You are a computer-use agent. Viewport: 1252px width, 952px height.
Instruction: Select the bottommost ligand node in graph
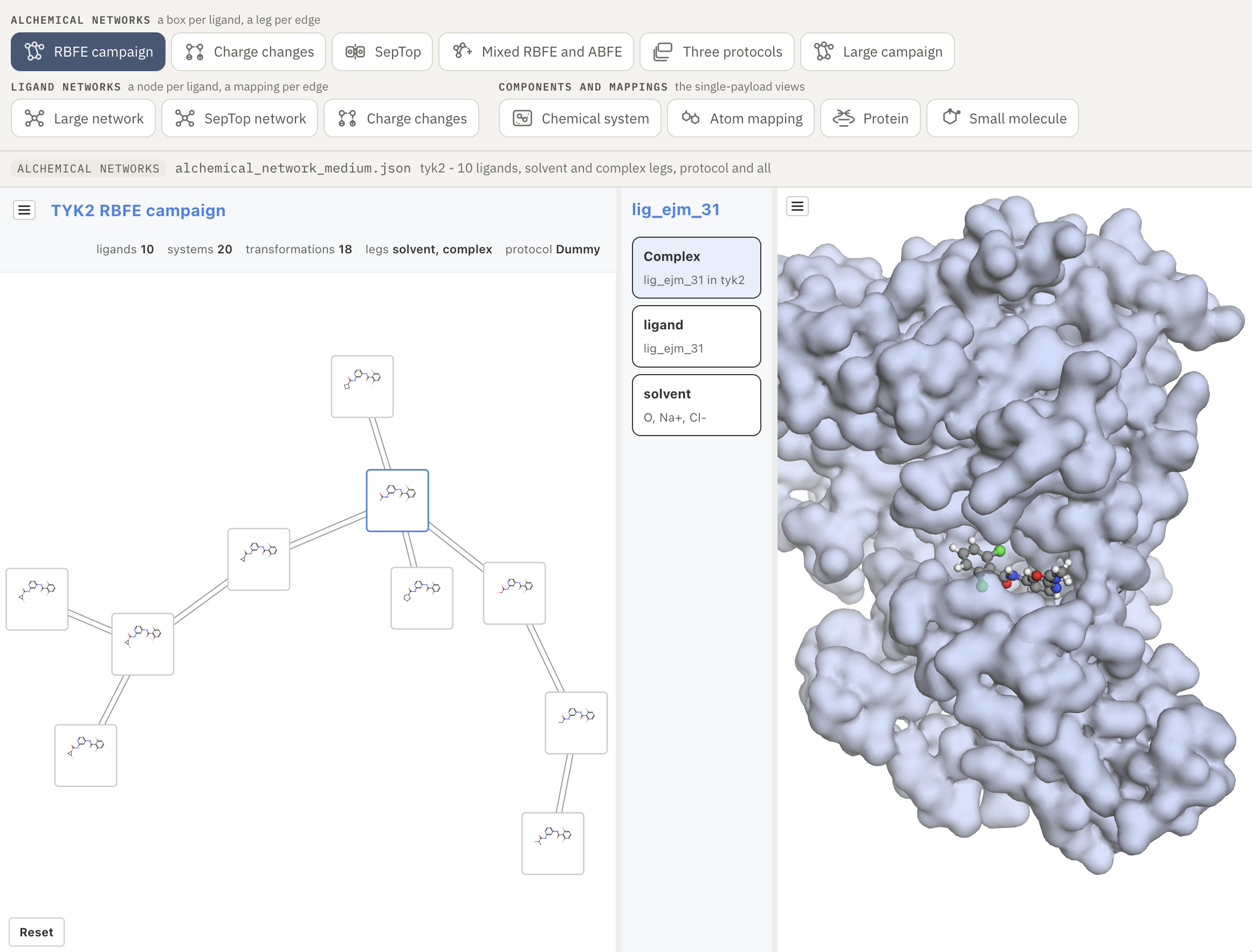click(553, 843)
